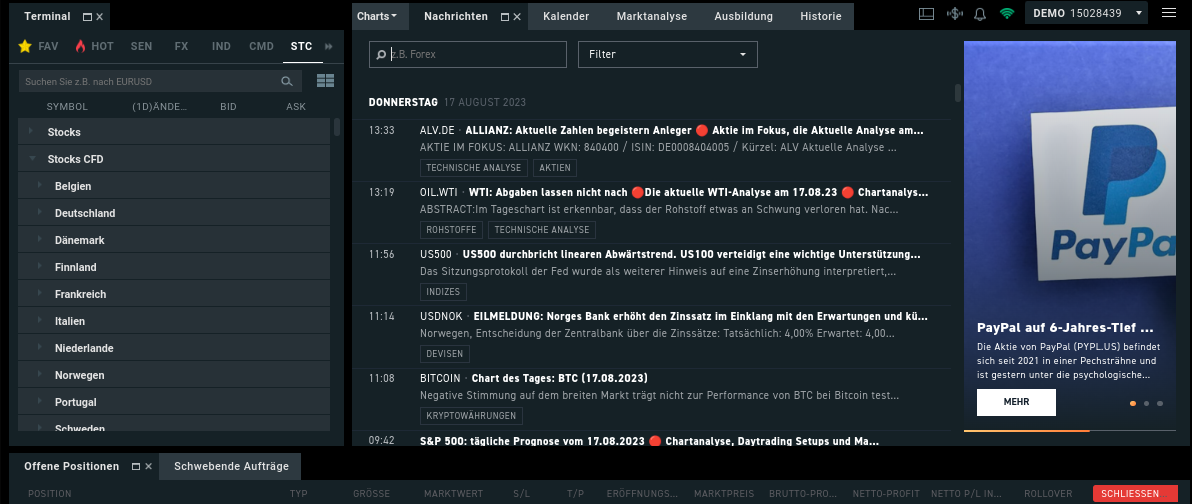
Task: Open notifications bell icon
Action: [x=980, y=14]
